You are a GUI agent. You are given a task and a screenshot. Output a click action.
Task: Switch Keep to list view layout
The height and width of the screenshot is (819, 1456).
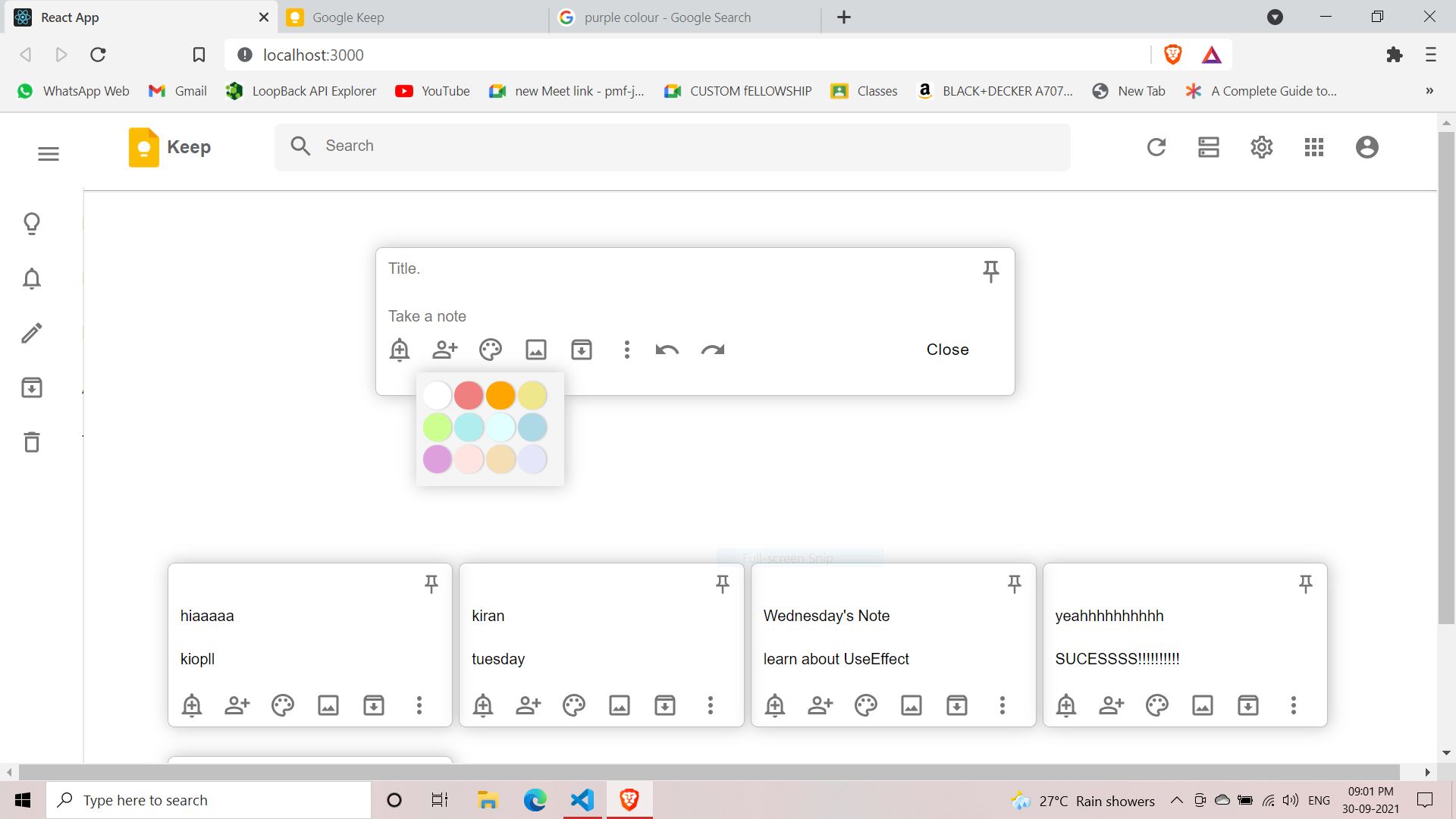pyautogui.click(x=1209, y=147)
